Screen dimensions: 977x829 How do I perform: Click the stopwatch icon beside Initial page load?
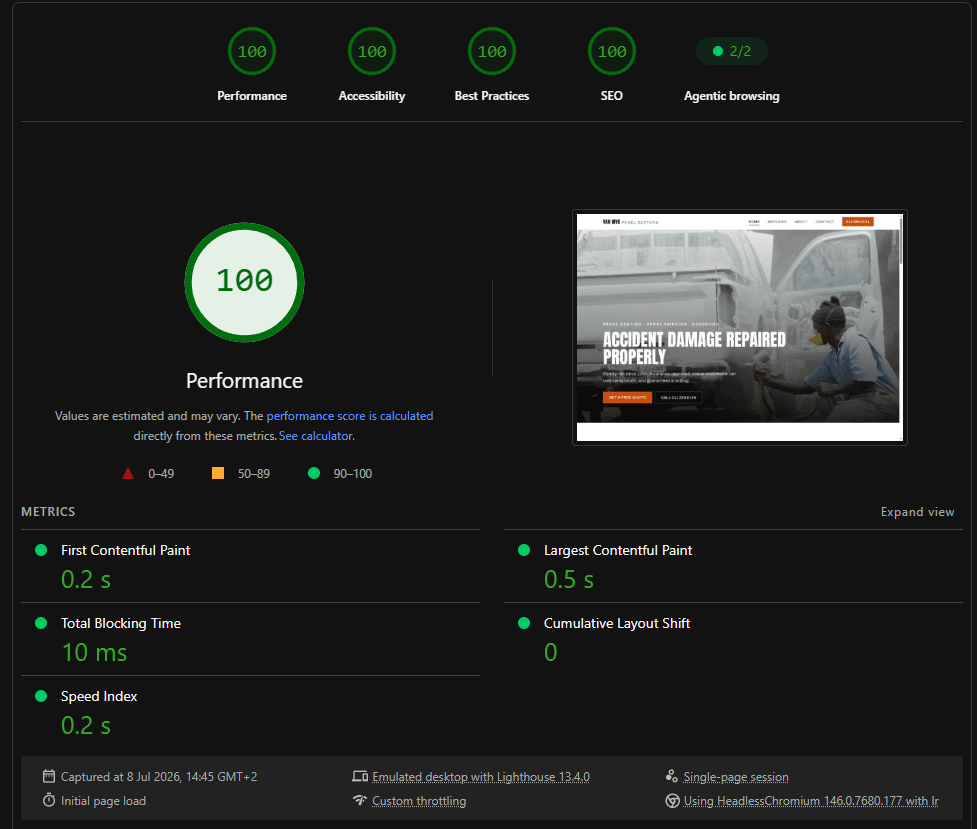click(x=49, y=800)
